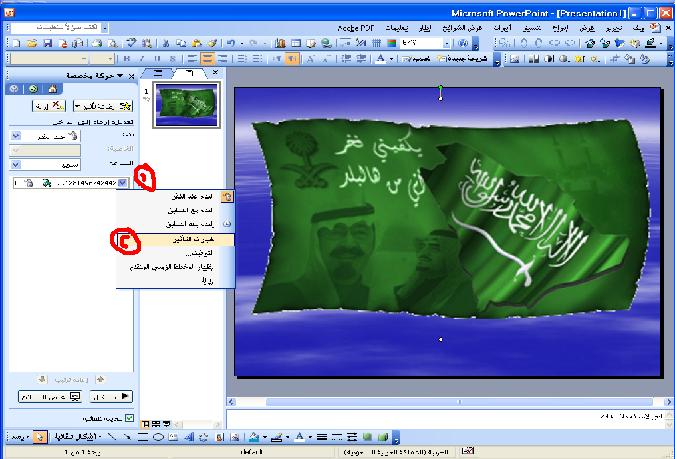Switch to Outline tab in slides pane
The height and width of the screenshot is (459, 675).
[158, 73]
